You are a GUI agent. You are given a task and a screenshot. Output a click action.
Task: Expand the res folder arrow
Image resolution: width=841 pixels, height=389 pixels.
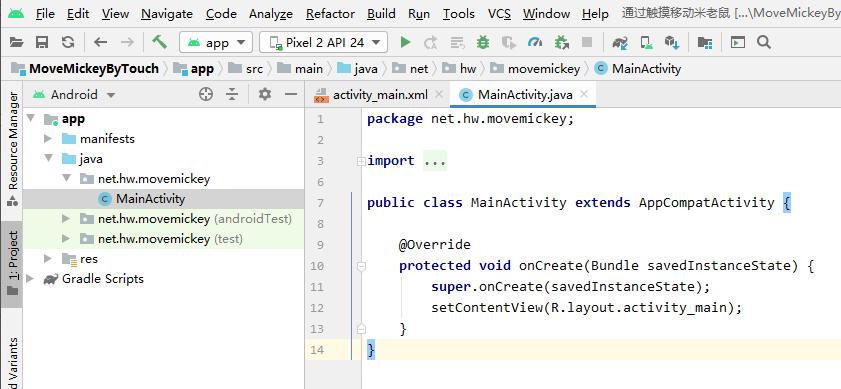pos(48,259)
